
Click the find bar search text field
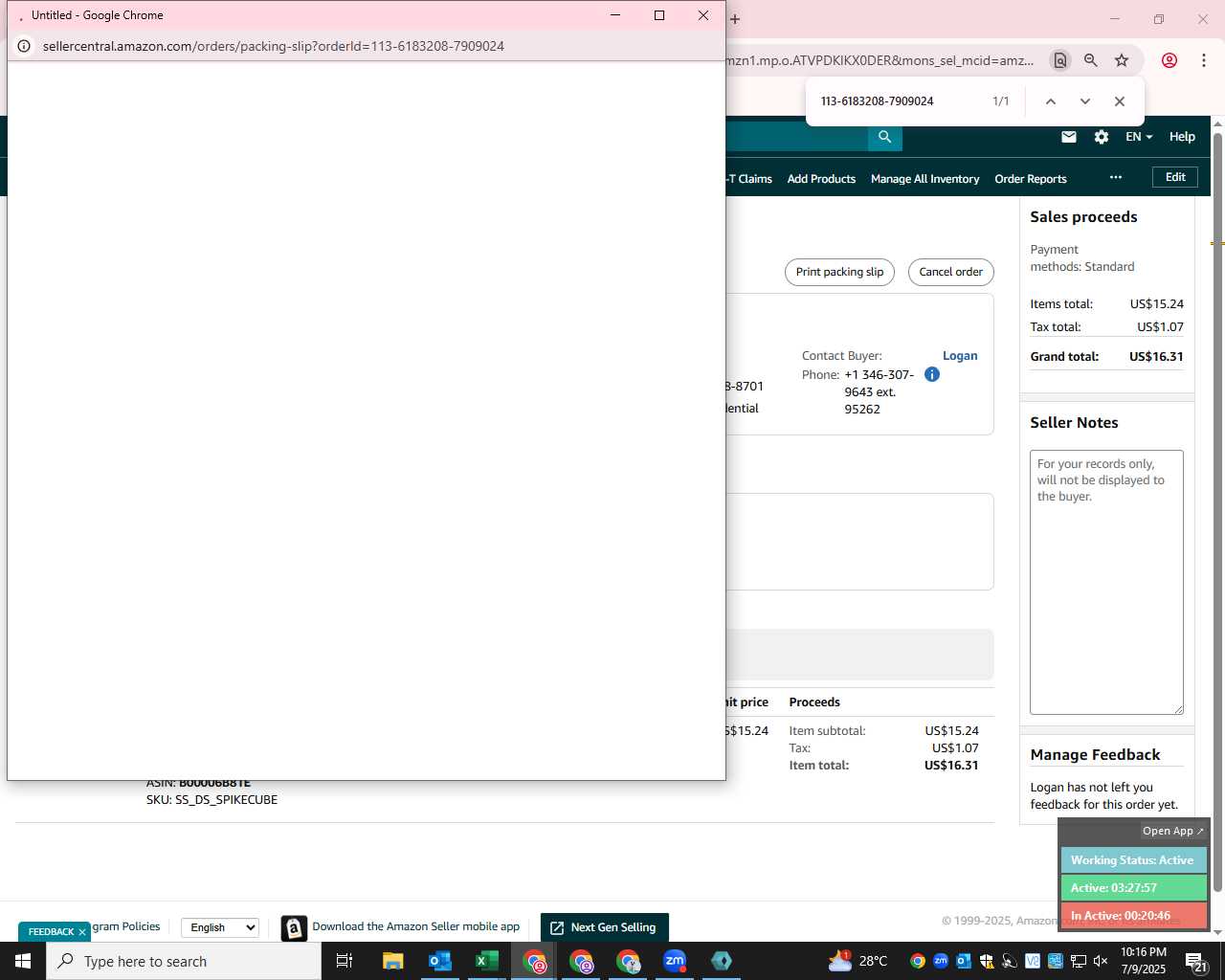[900, 101]
